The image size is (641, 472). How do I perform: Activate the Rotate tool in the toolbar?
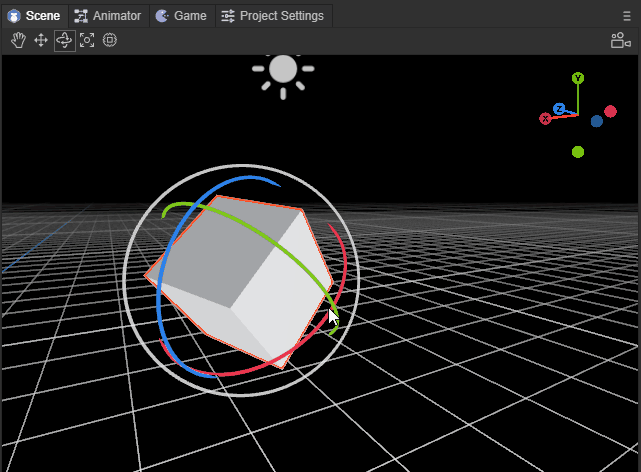click(x=64, y=40)
